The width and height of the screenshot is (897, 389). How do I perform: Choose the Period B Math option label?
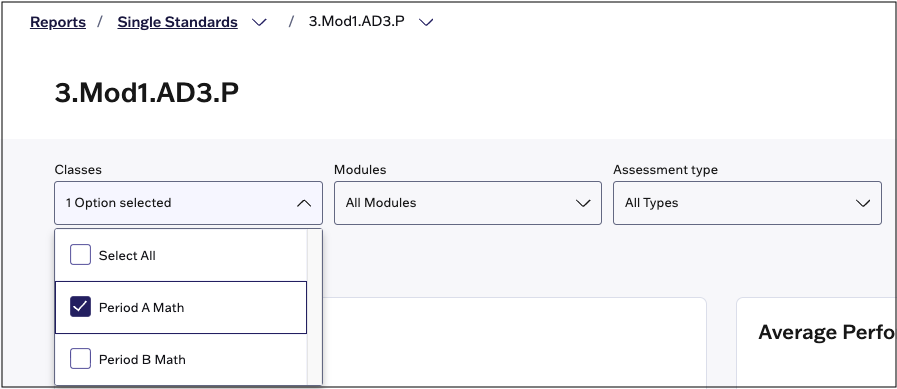(x=142, y=360)
